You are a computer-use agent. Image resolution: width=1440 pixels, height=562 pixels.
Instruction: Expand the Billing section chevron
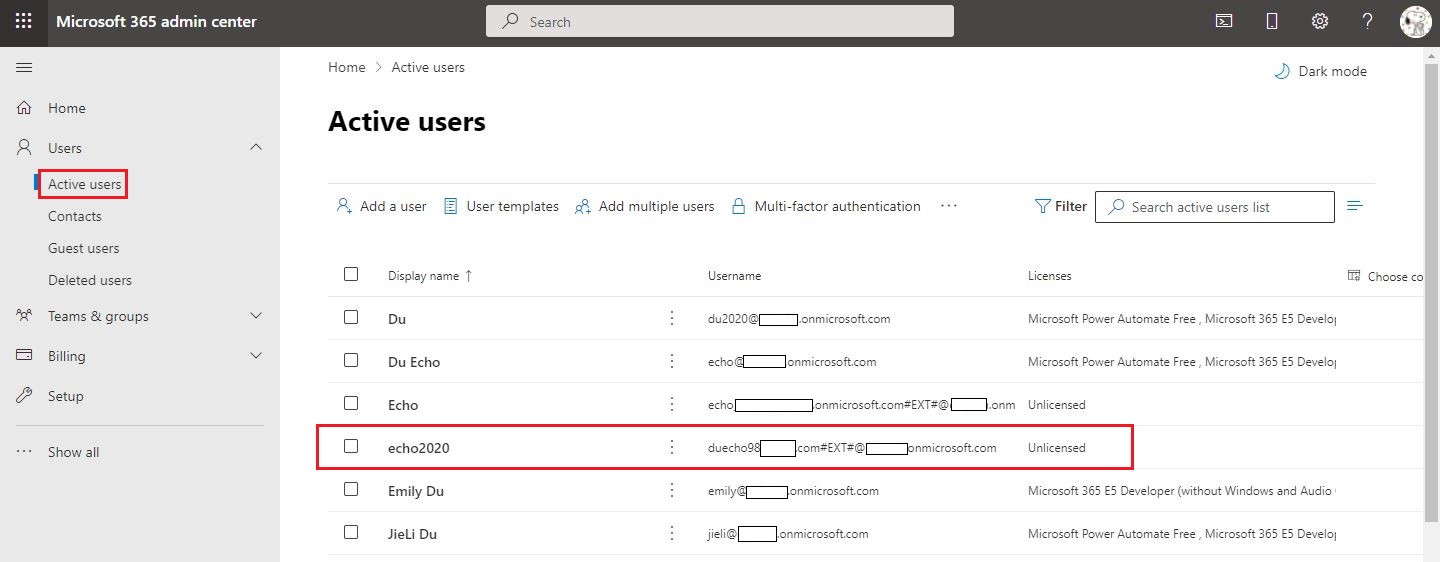tap(256, 356)
